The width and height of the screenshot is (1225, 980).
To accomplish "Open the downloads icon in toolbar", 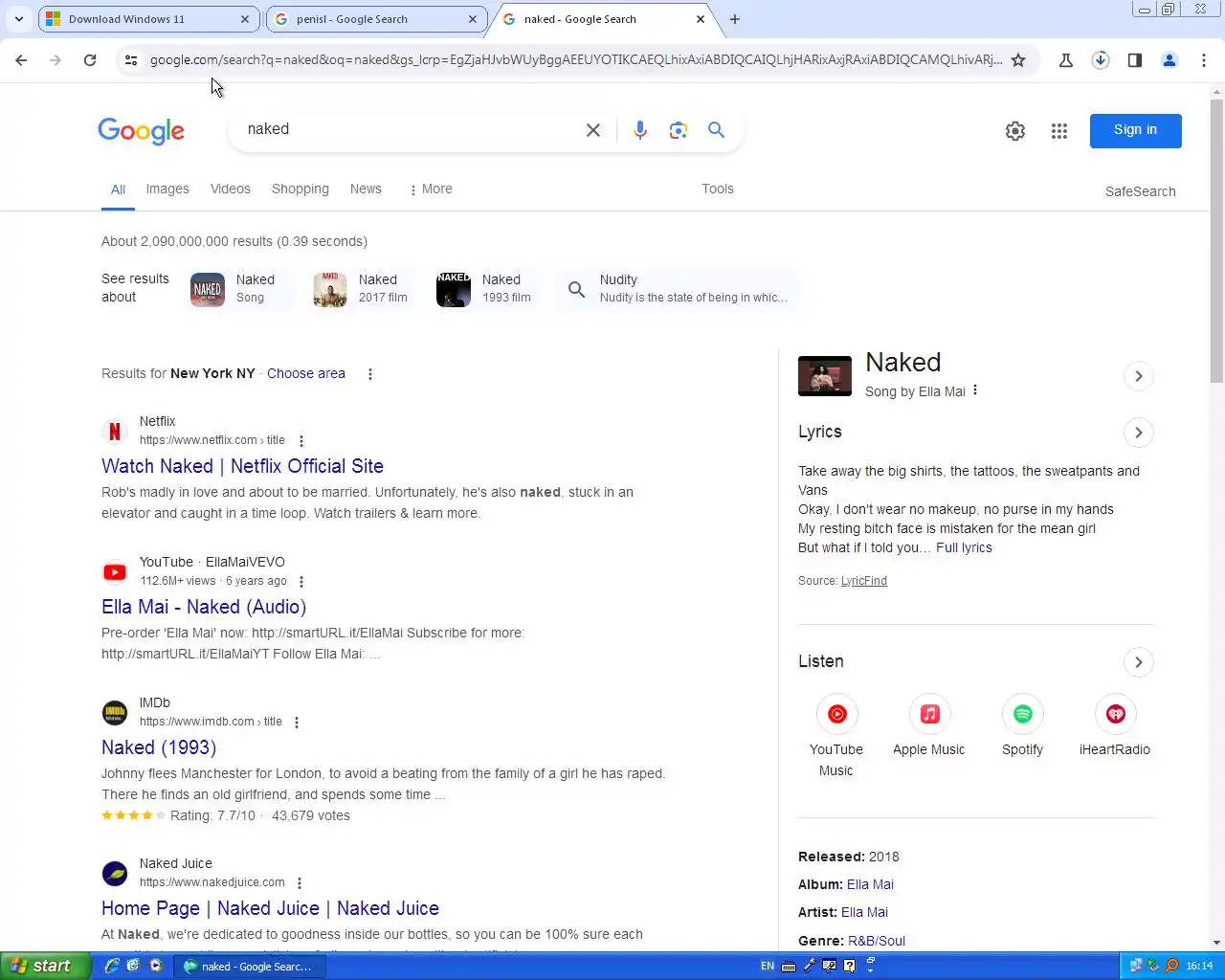I will (1101, 60).
